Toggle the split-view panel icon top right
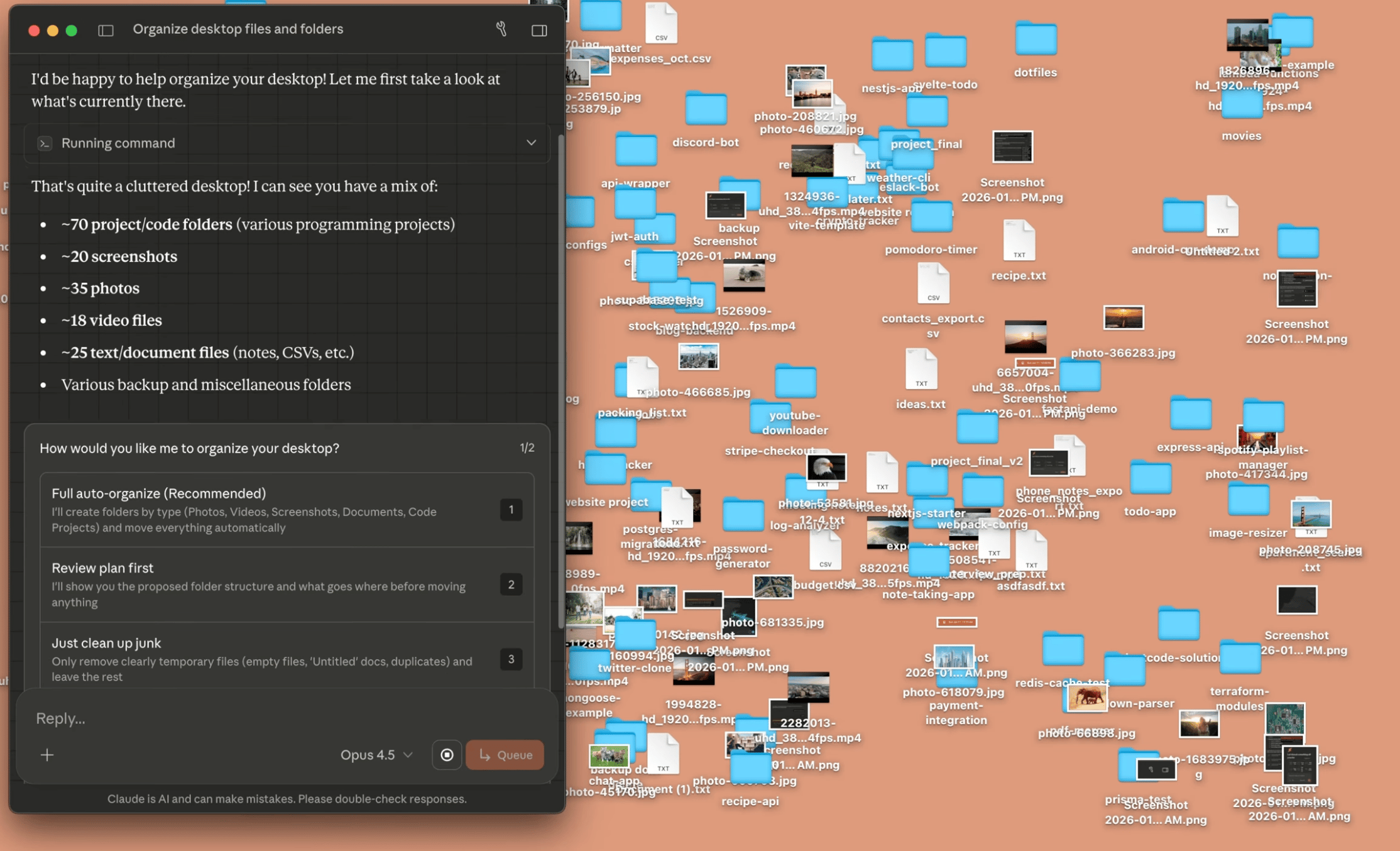Image resolution: width=1400 pixels, height=851 pixels. point(539,29)
